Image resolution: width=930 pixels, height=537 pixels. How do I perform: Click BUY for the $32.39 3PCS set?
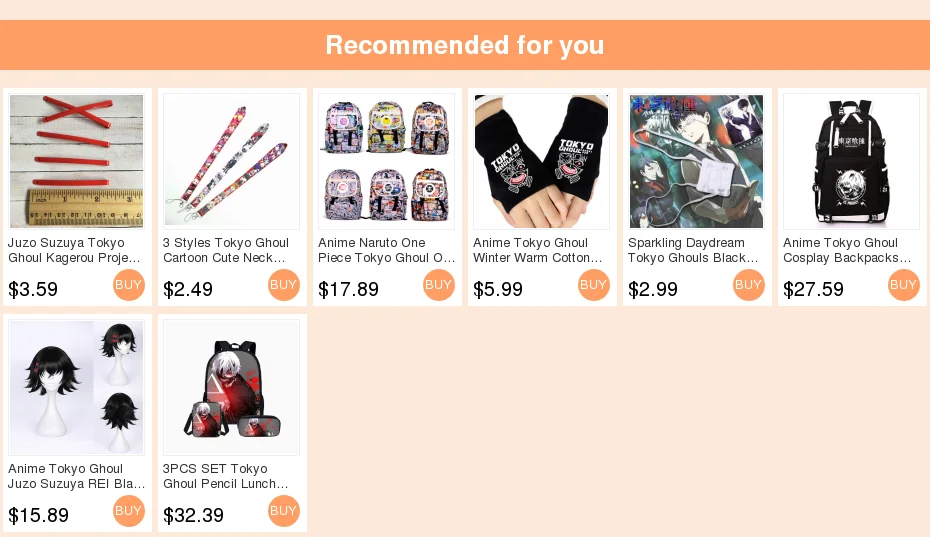point(284,511)
